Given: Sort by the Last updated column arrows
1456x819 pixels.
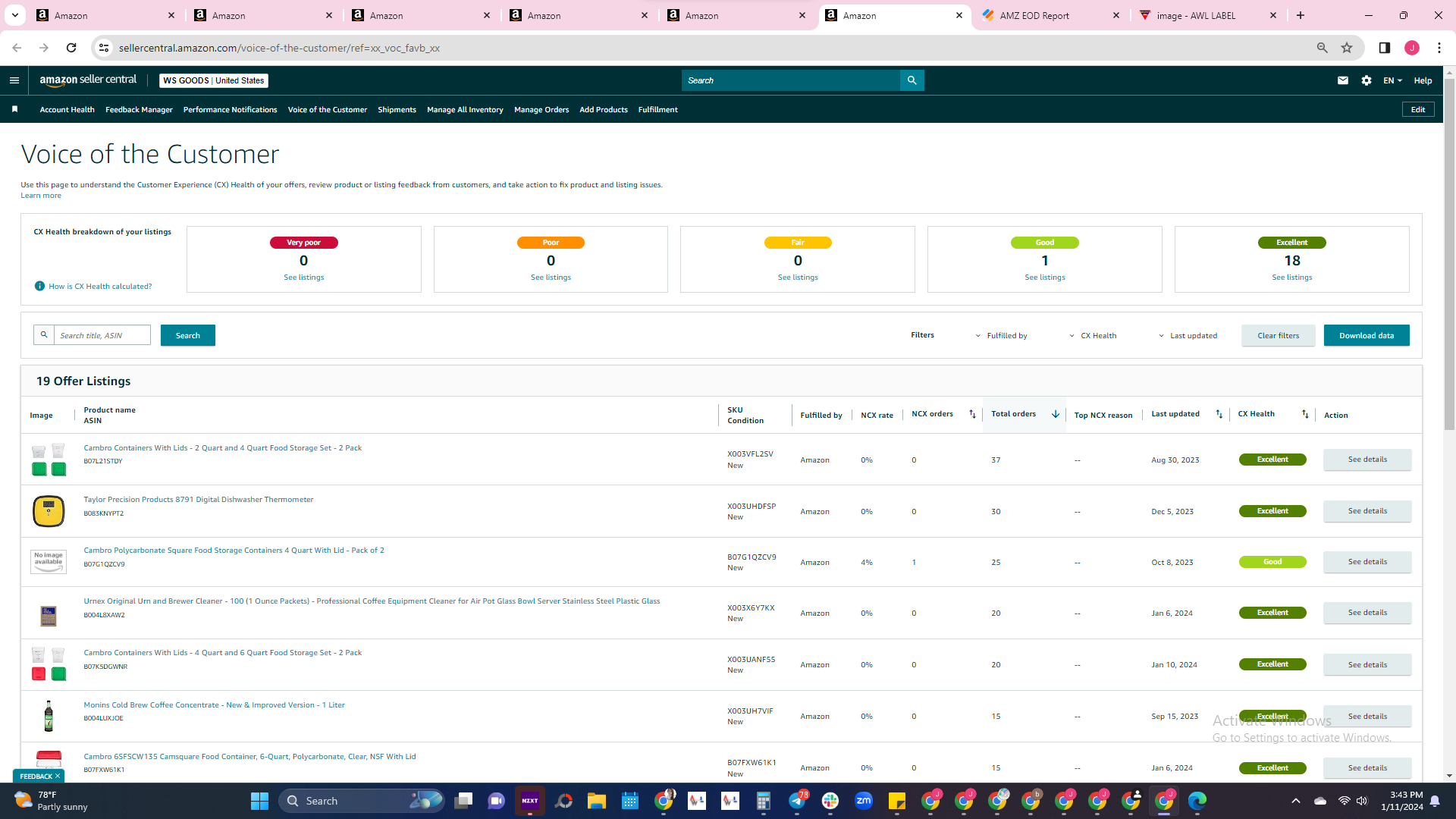Looking at the screenshot, I should [1219, 414].
